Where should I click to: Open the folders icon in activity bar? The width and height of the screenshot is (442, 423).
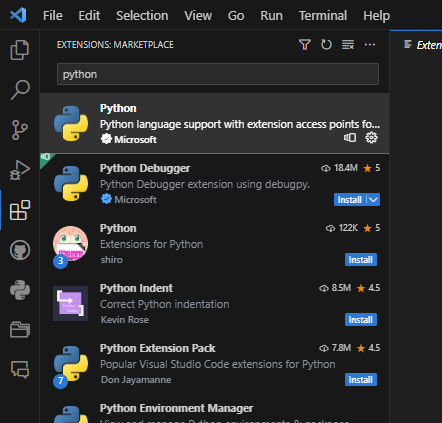point(20,330)
